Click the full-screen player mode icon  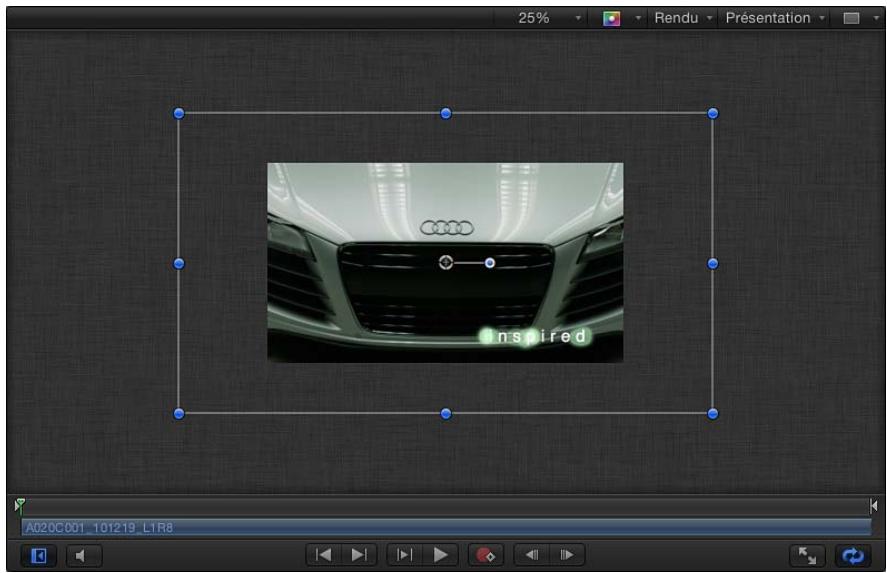807,555
